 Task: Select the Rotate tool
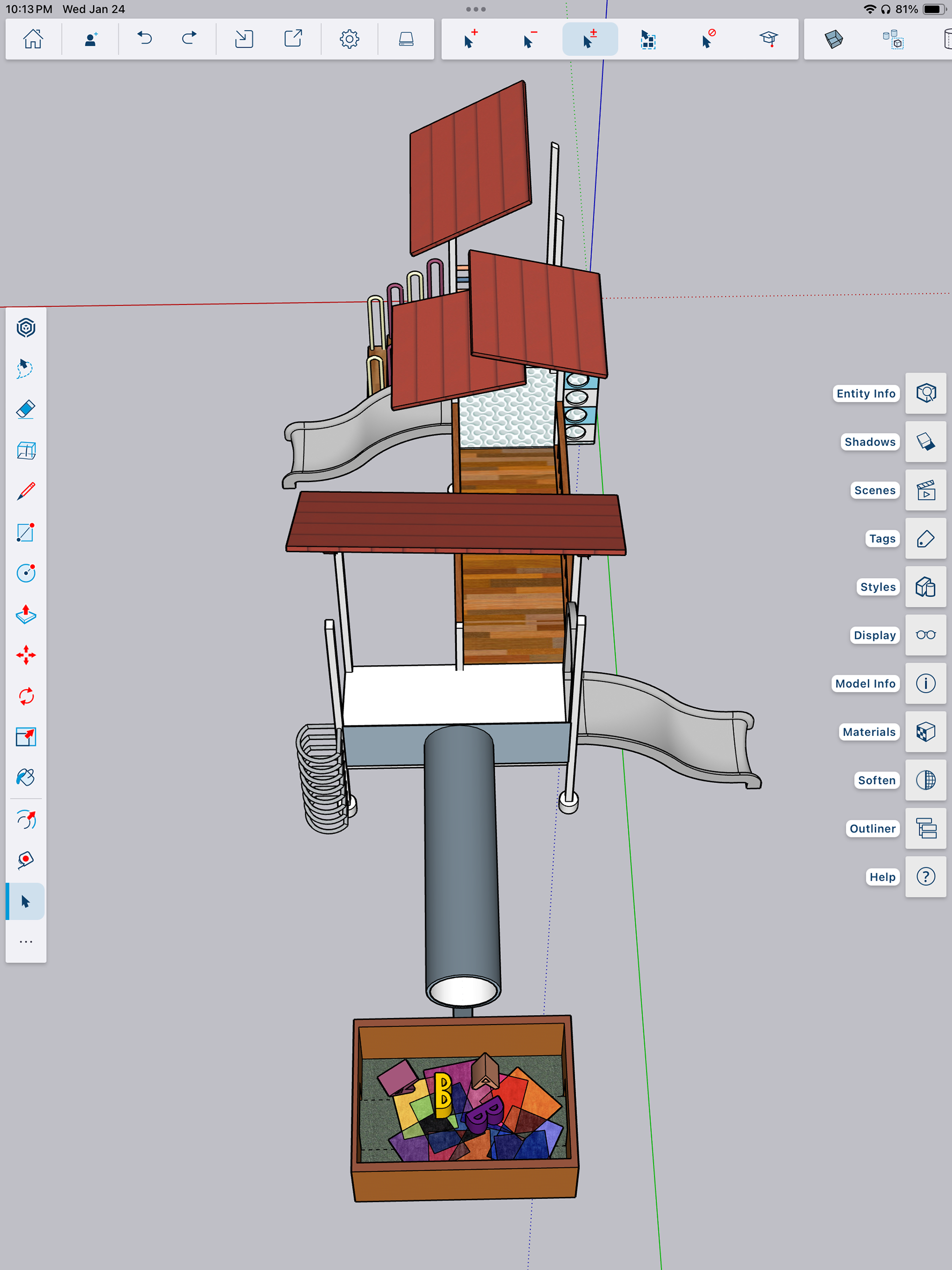tap(26, 696)
